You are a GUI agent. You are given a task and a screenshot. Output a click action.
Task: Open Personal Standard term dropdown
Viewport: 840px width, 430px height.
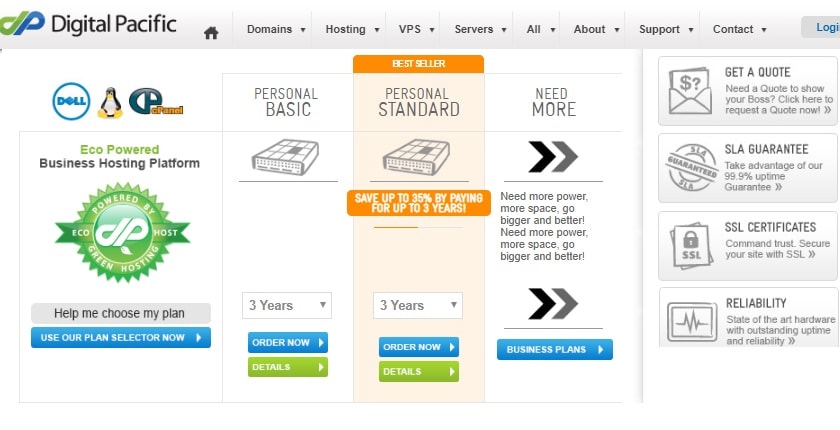click(418, 305)
